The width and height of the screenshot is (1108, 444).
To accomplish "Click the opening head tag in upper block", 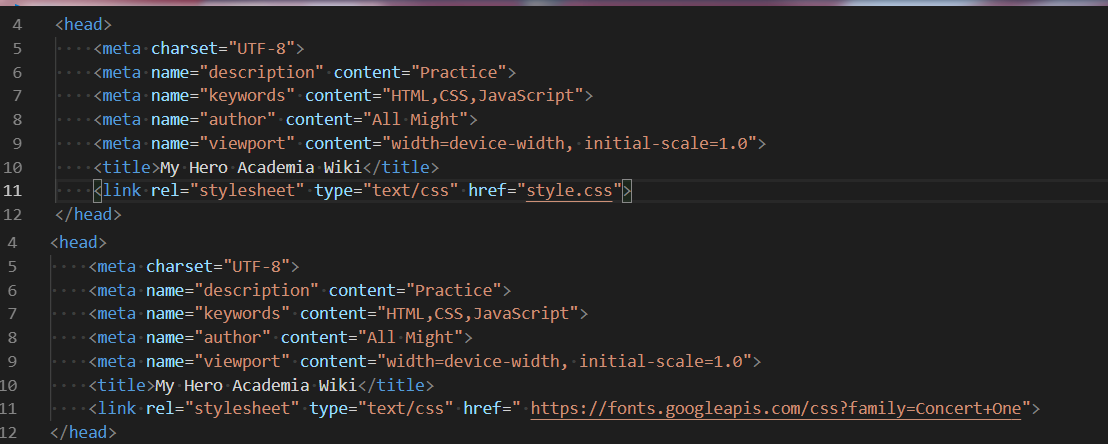I will tap(83, 25).
